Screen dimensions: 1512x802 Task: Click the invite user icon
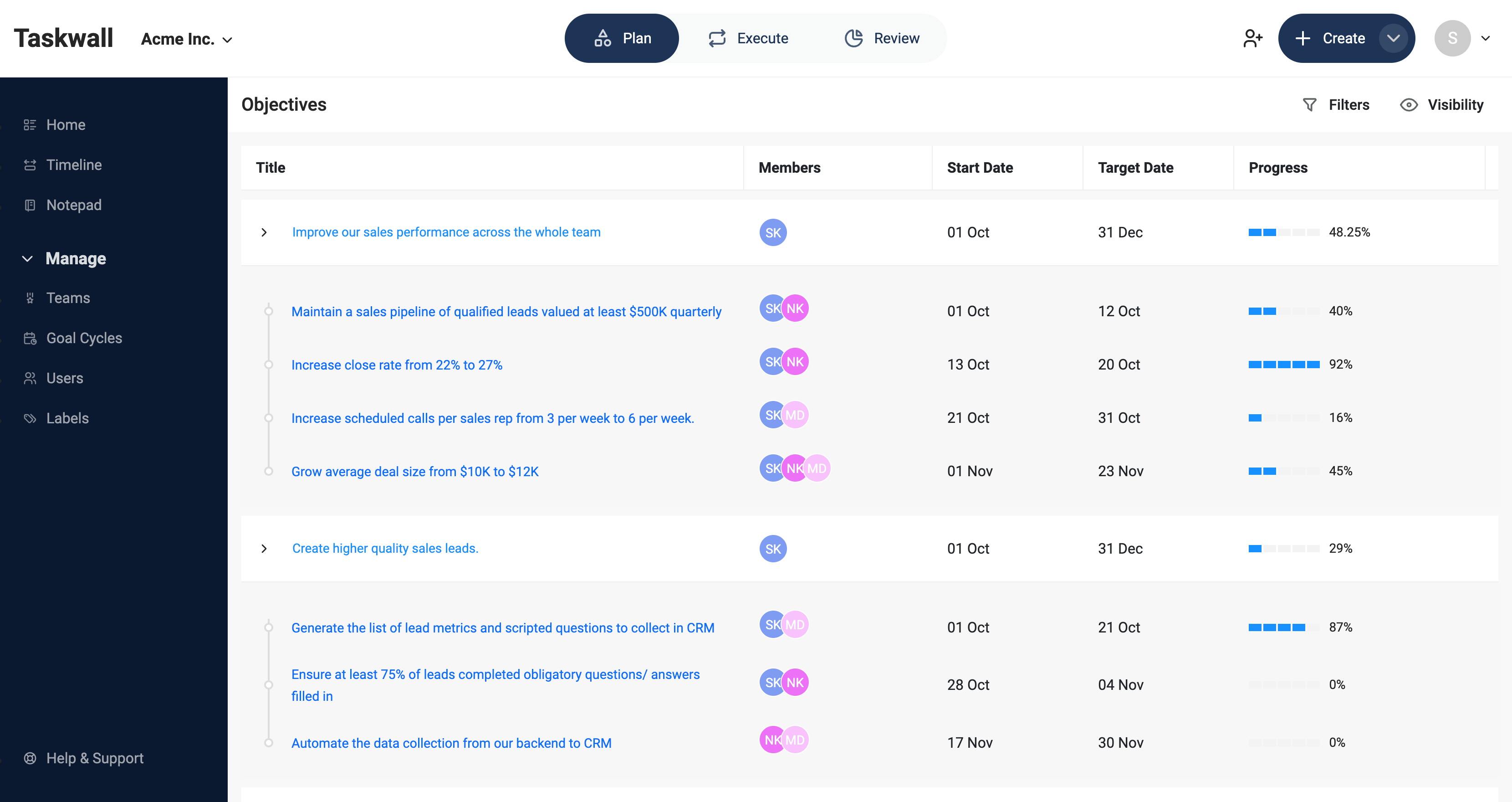coord(1252,39)
